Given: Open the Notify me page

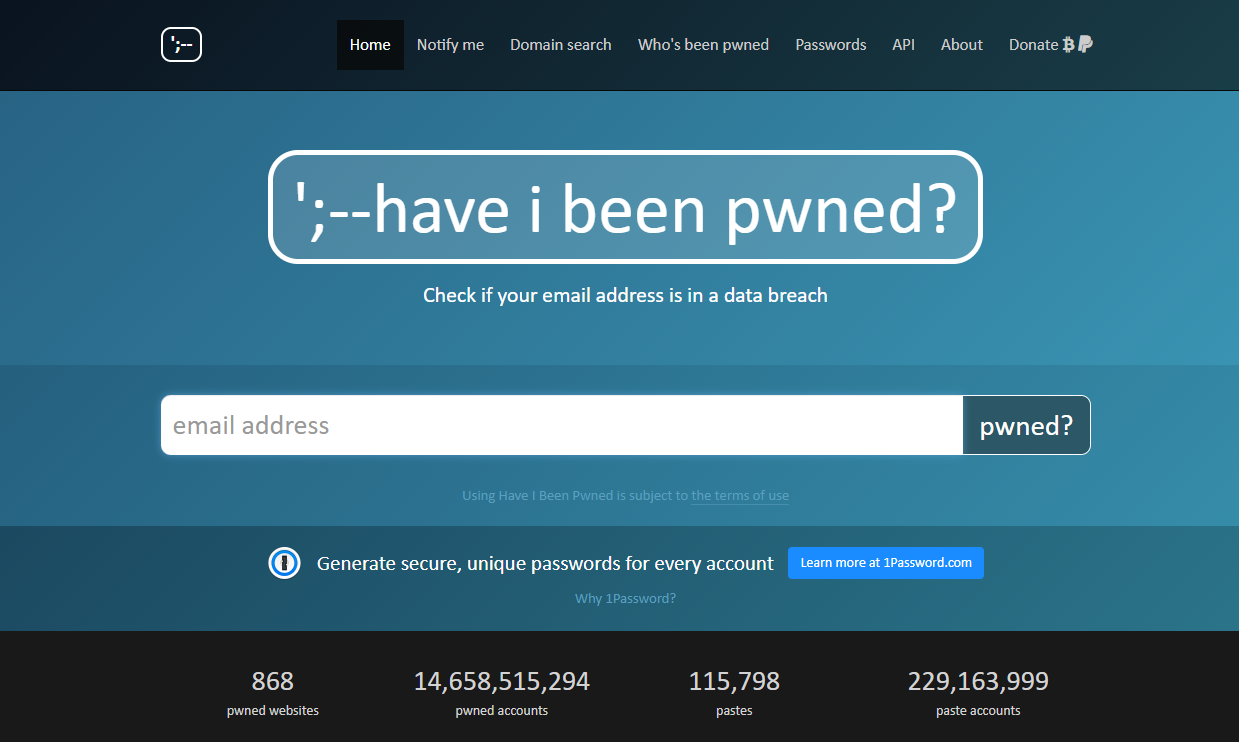Looking at the screenshot, I should [450, 45].
